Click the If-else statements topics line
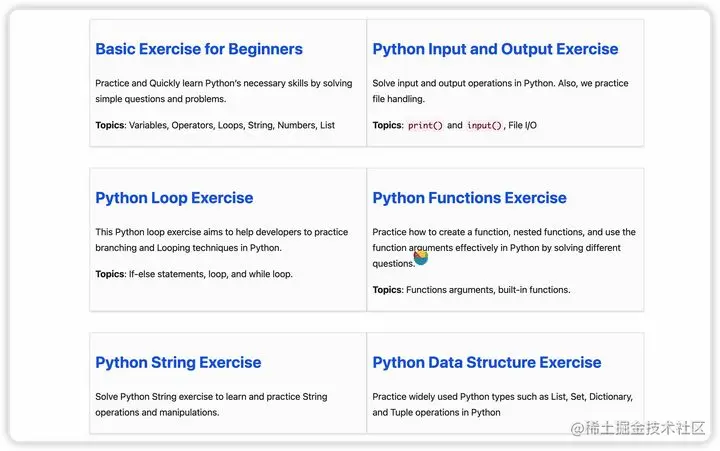Viewport: 720px width, 451px height. click(194, 274)
